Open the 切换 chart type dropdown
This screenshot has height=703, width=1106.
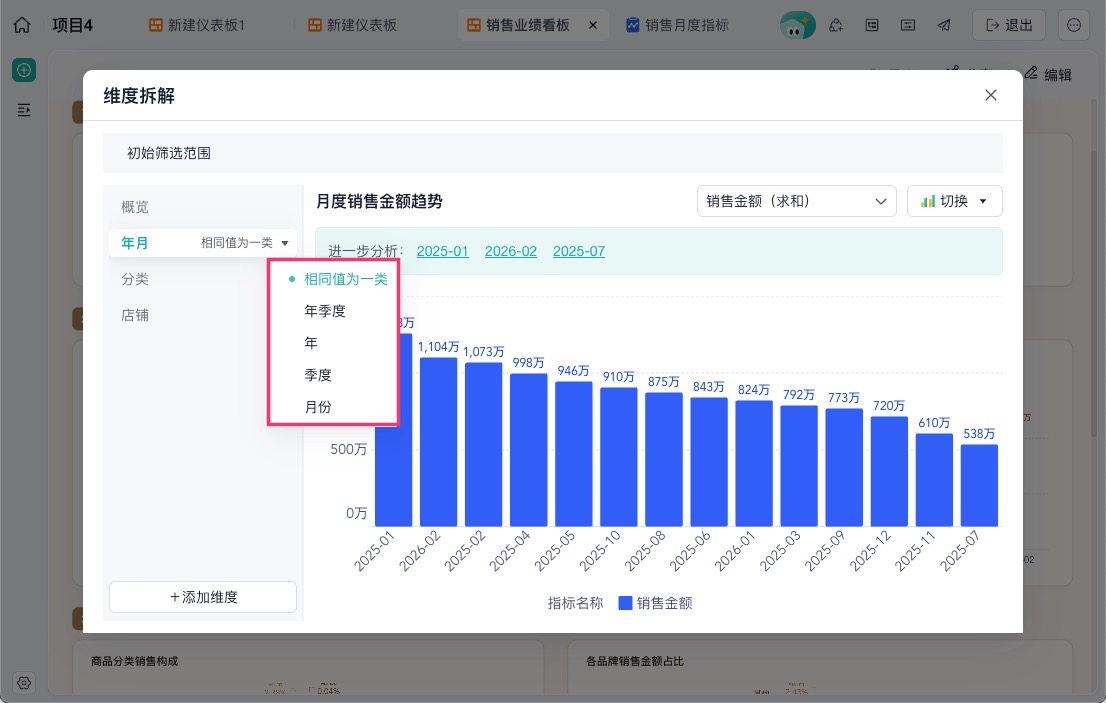click(954, 201)
